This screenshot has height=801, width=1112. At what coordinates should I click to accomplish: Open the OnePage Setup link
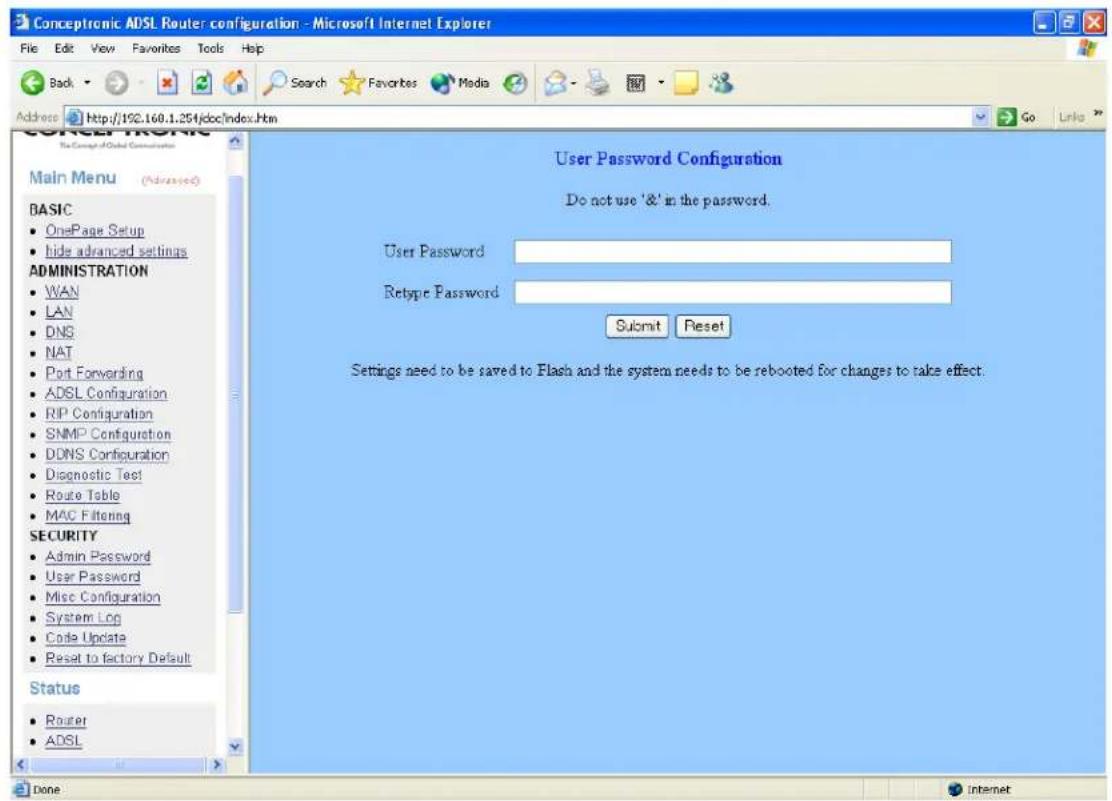click(x=95, y=231)
